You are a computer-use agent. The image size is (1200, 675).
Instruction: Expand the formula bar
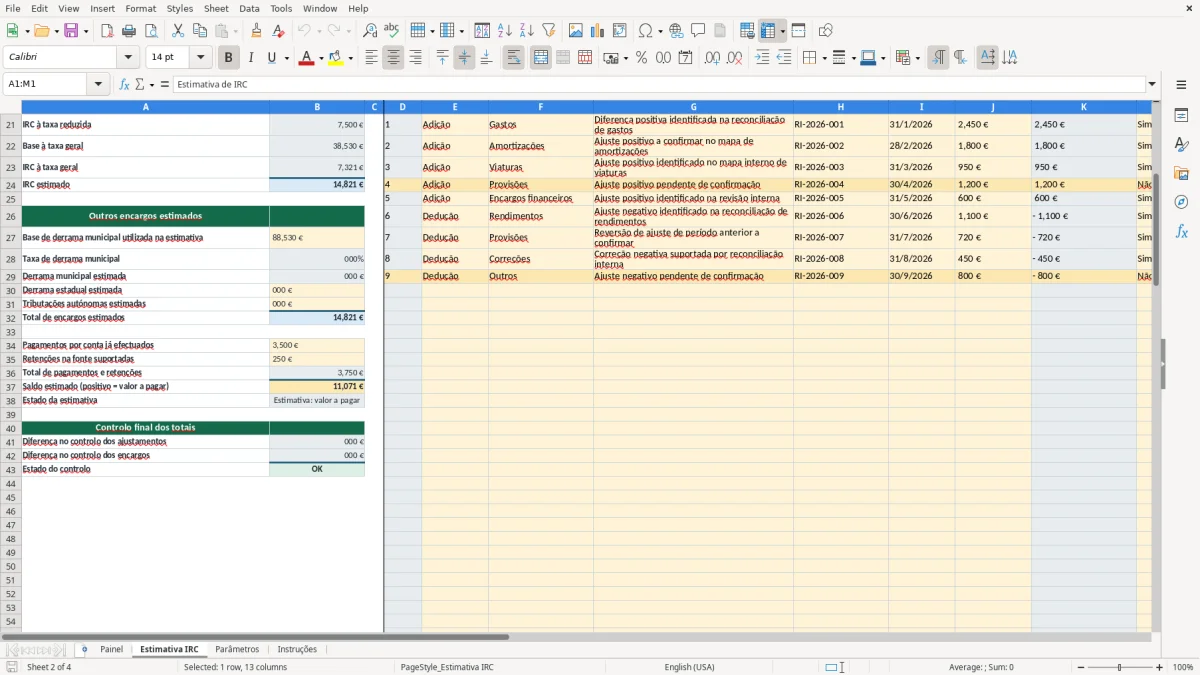pyautogui.click(x=1152, y=85)
